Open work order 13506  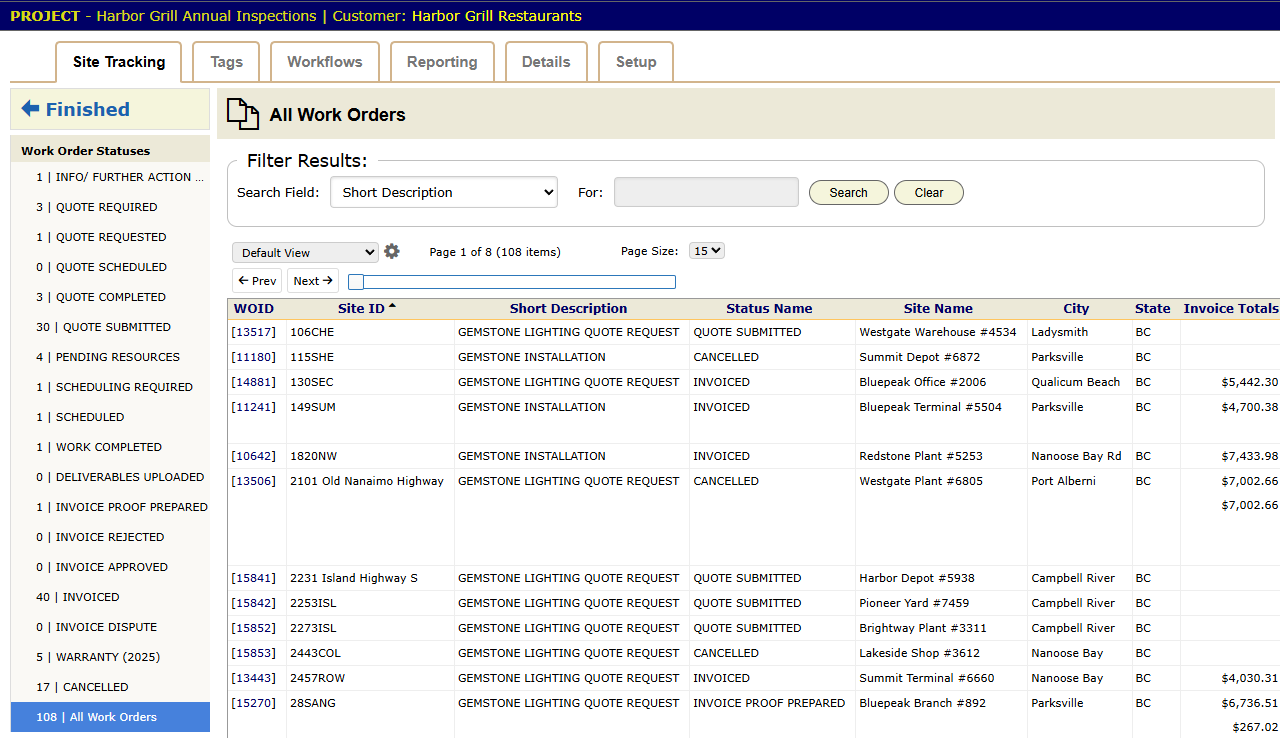[254, 481]
